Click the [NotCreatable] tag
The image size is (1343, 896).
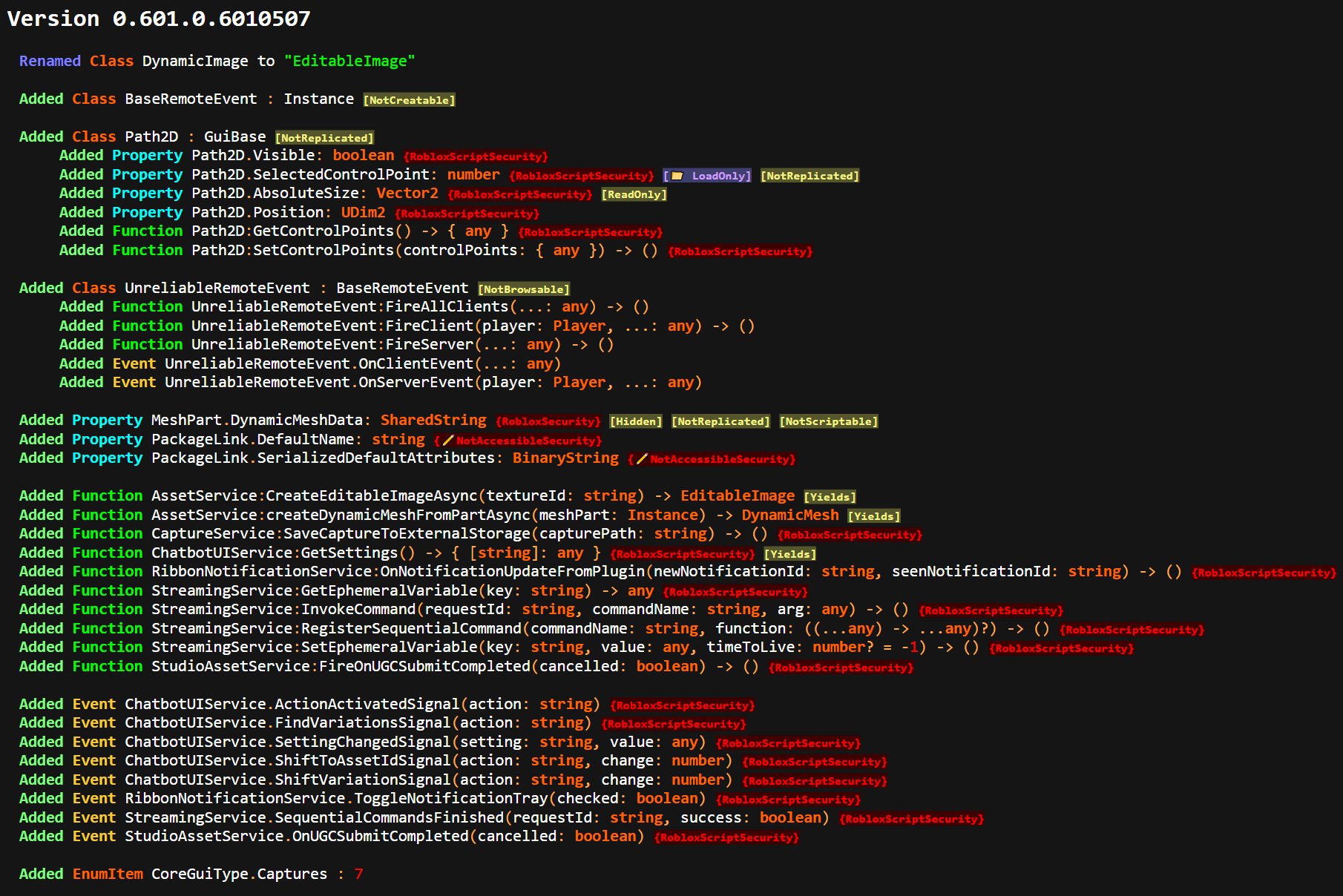pos(409,100)
